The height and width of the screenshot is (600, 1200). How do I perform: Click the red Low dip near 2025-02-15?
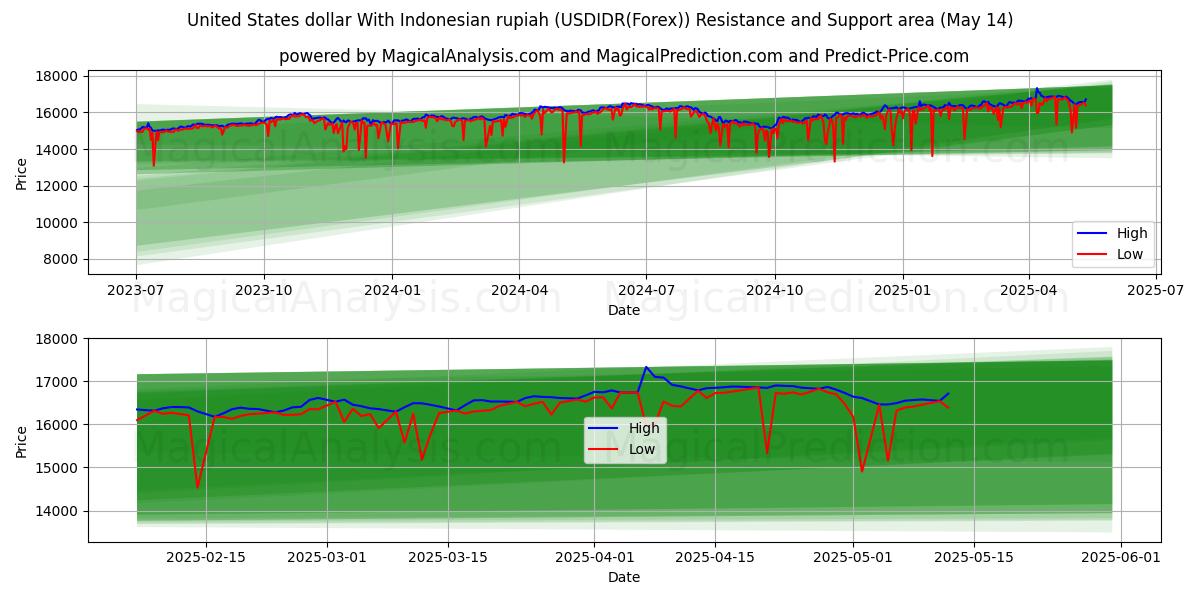pos(197,486)
